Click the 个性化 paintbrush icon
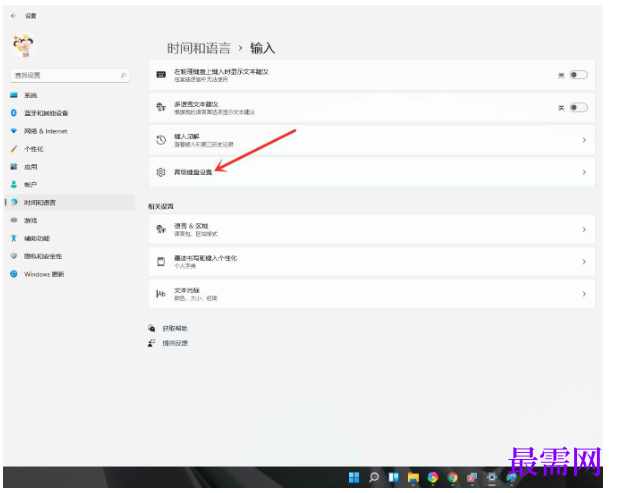Image resolution: width=620 pixels, height=493 pixels. (x=14, y=149)
